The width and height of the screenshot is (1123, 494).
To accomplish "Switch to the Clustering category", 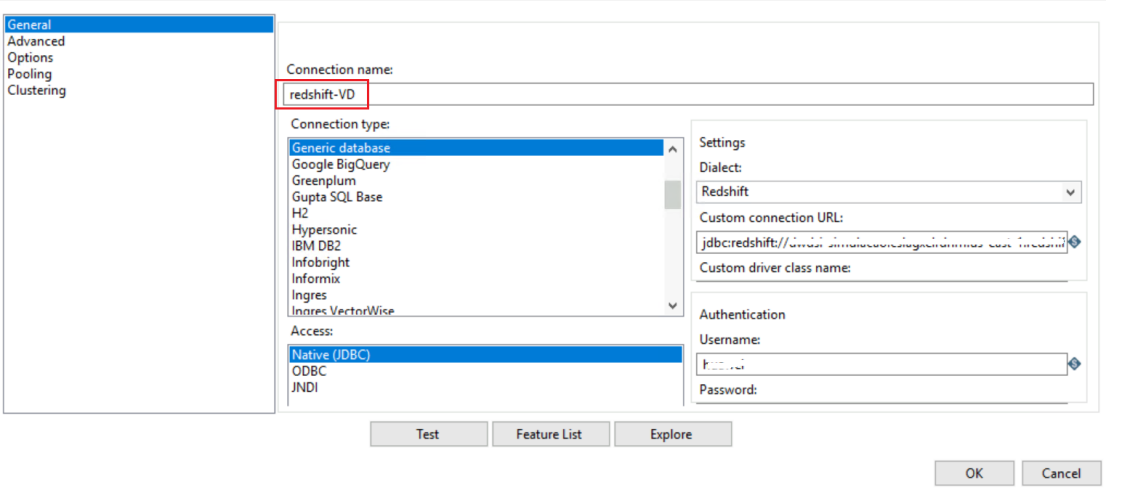I will [x=139, y=91].
